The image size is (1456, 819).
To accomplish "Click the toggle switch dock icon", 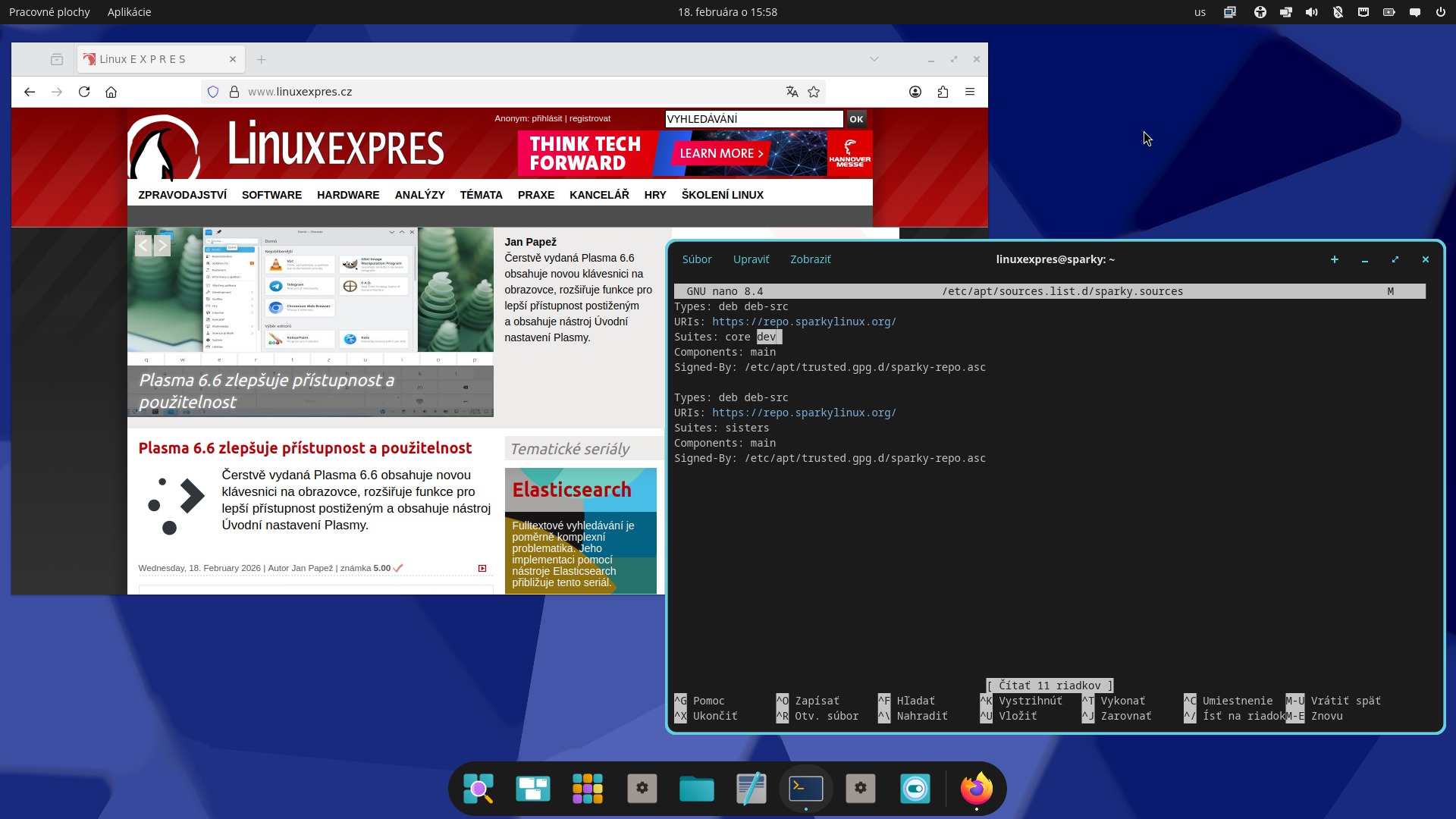I will (x=915, y=789).
